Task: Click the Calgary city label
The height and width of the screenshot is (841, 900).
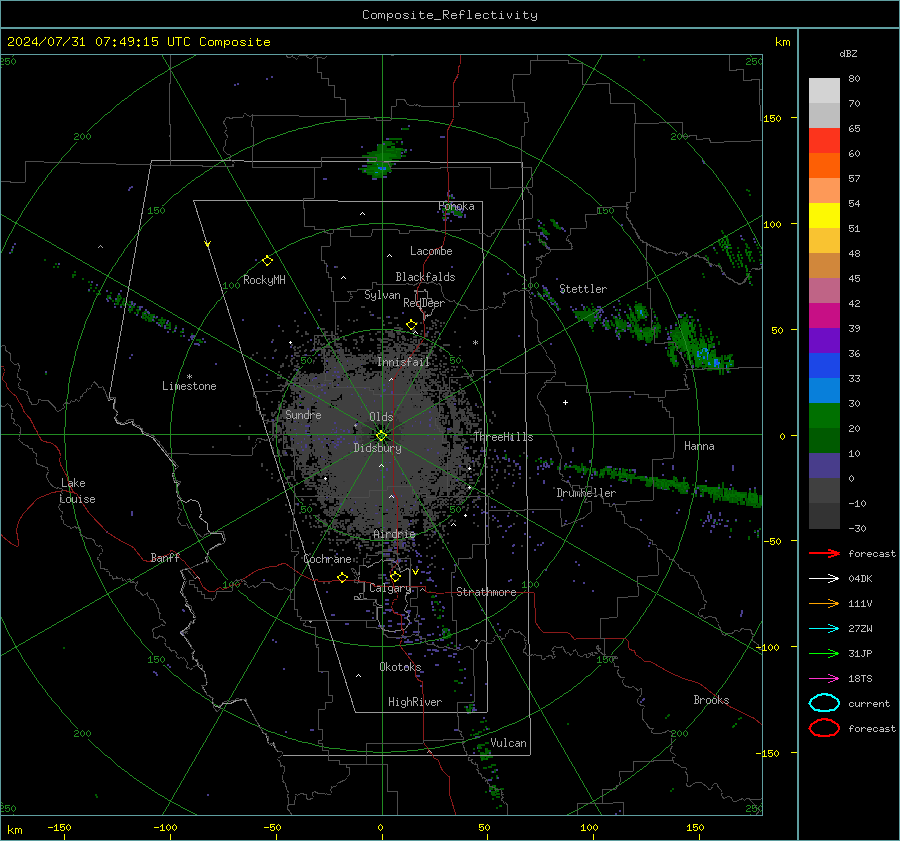Action: click(x=390, y=588)
